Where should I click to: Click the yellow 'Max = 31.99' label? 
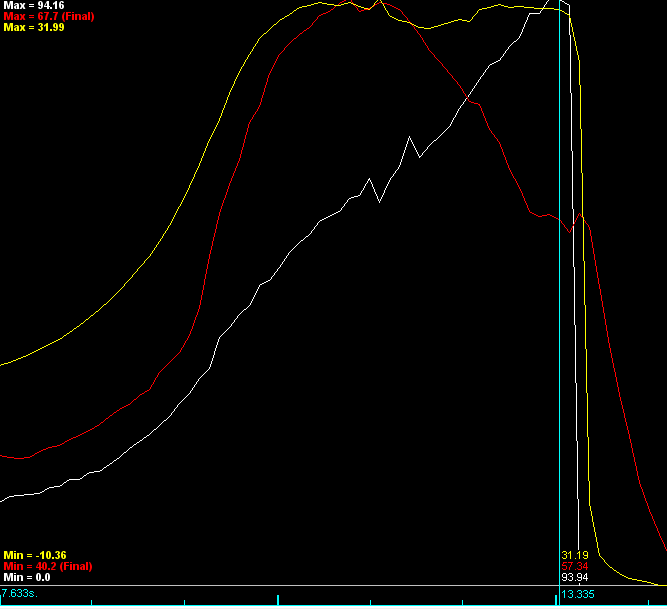(34, 28)
